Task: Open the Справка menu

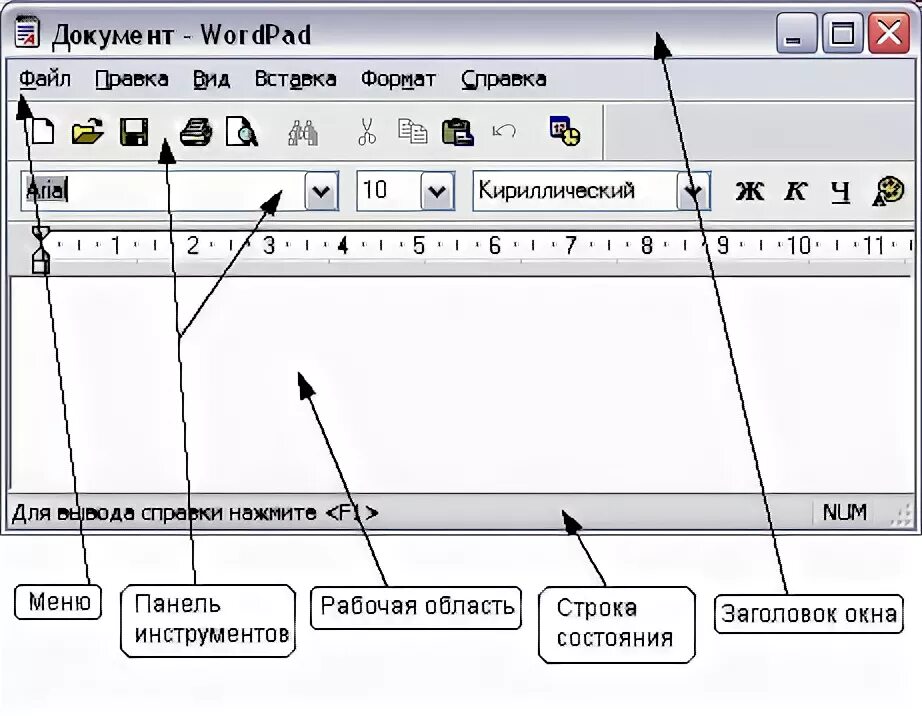Action: point(503,79)
